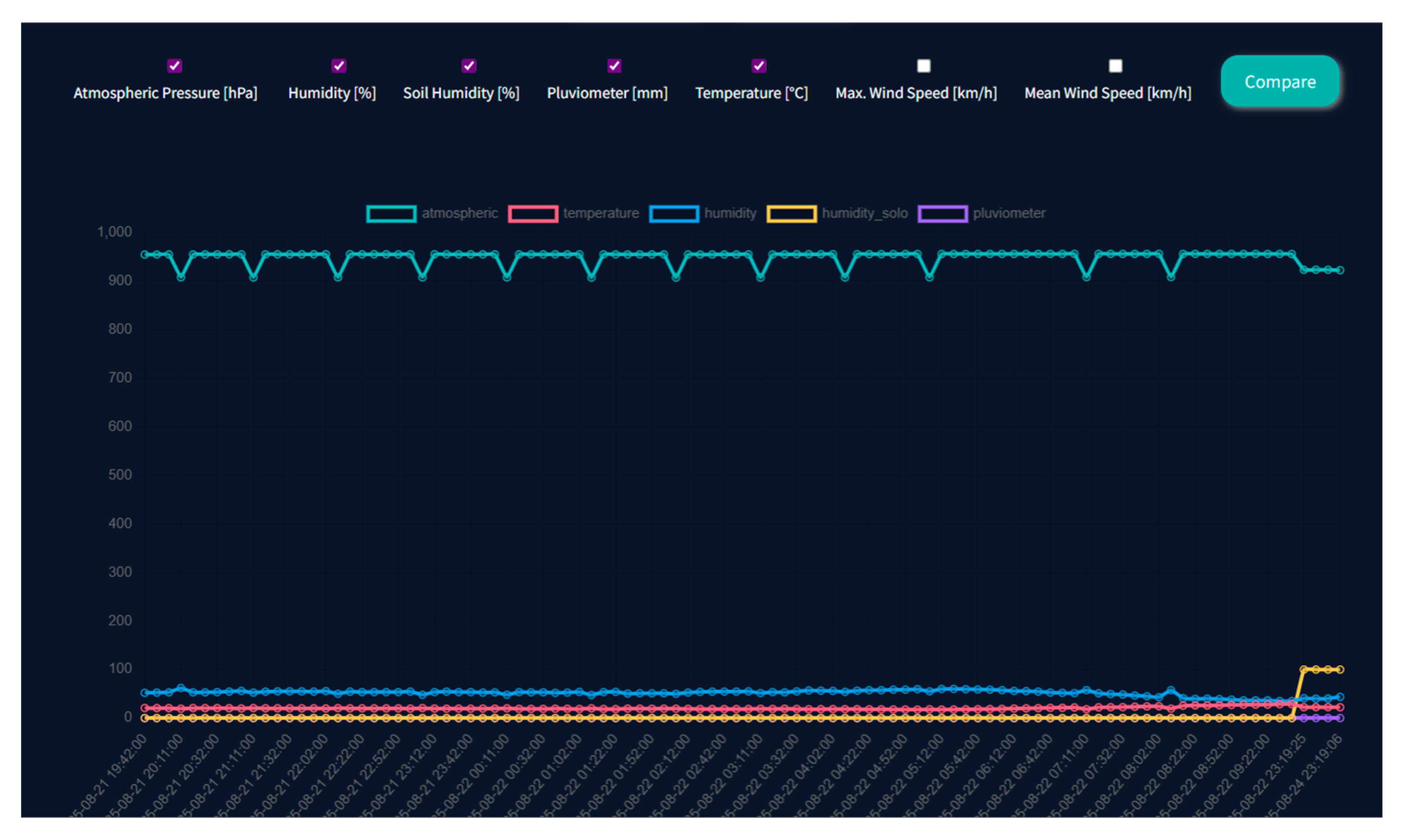Toggle the Humidity [%] checkbox
The width and height of the screenshot is (1405, 840).
point(339,66)
